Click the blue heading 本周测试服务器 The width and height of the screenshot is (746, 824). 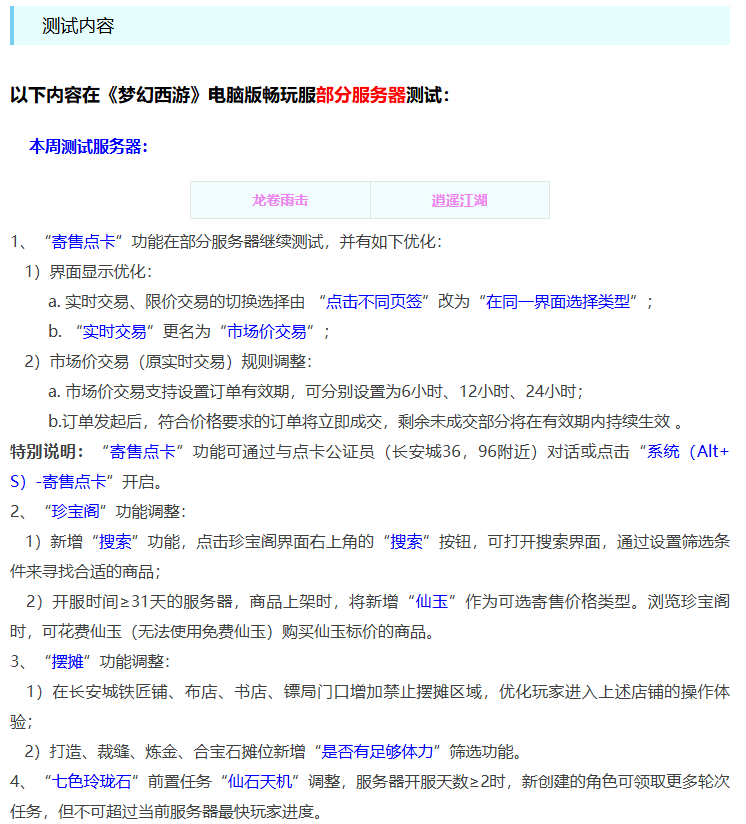[88, 147]
